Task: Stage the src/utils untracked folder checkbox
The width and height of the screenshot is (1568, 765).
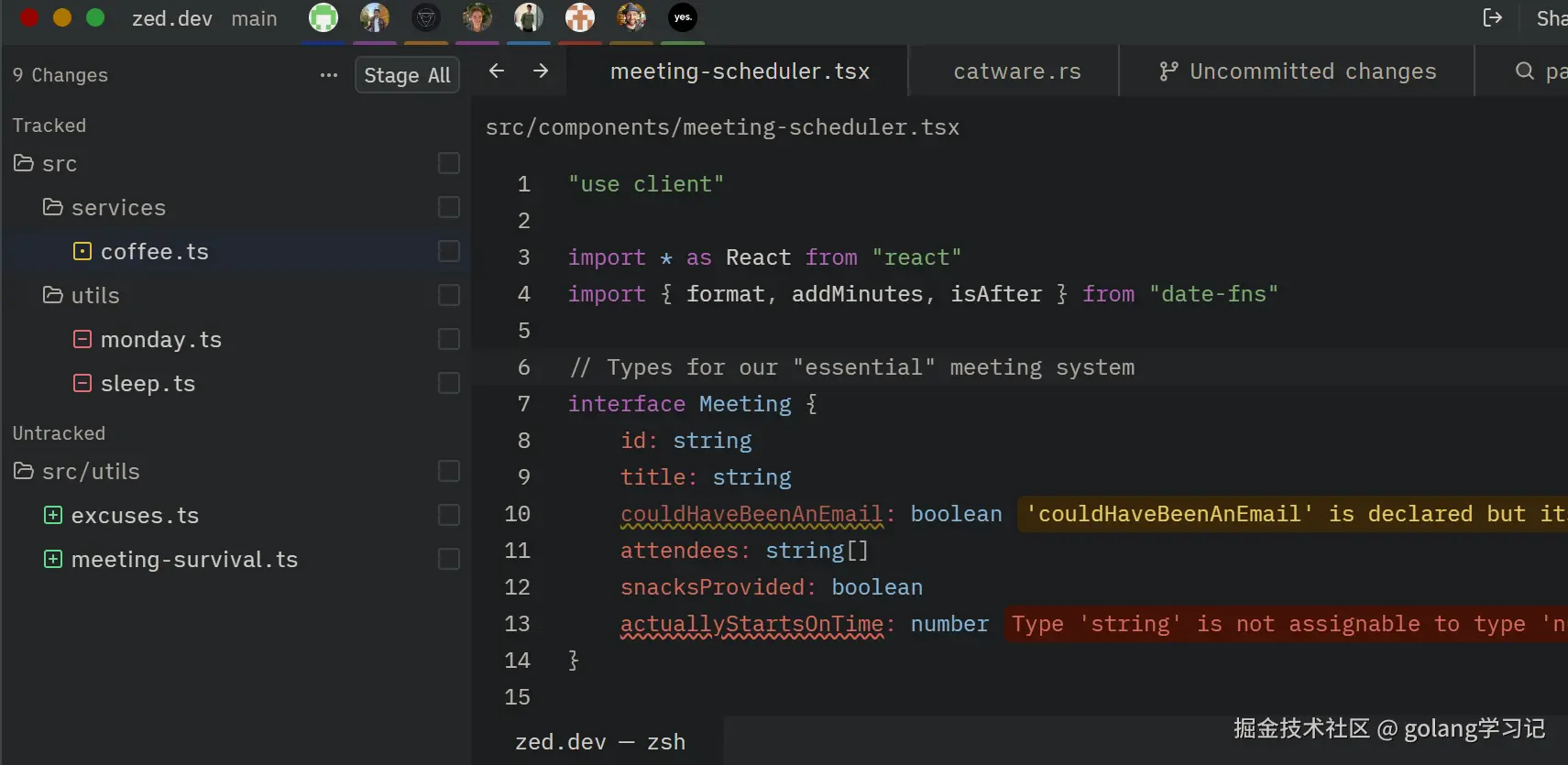Action: (x=449, y=471)
